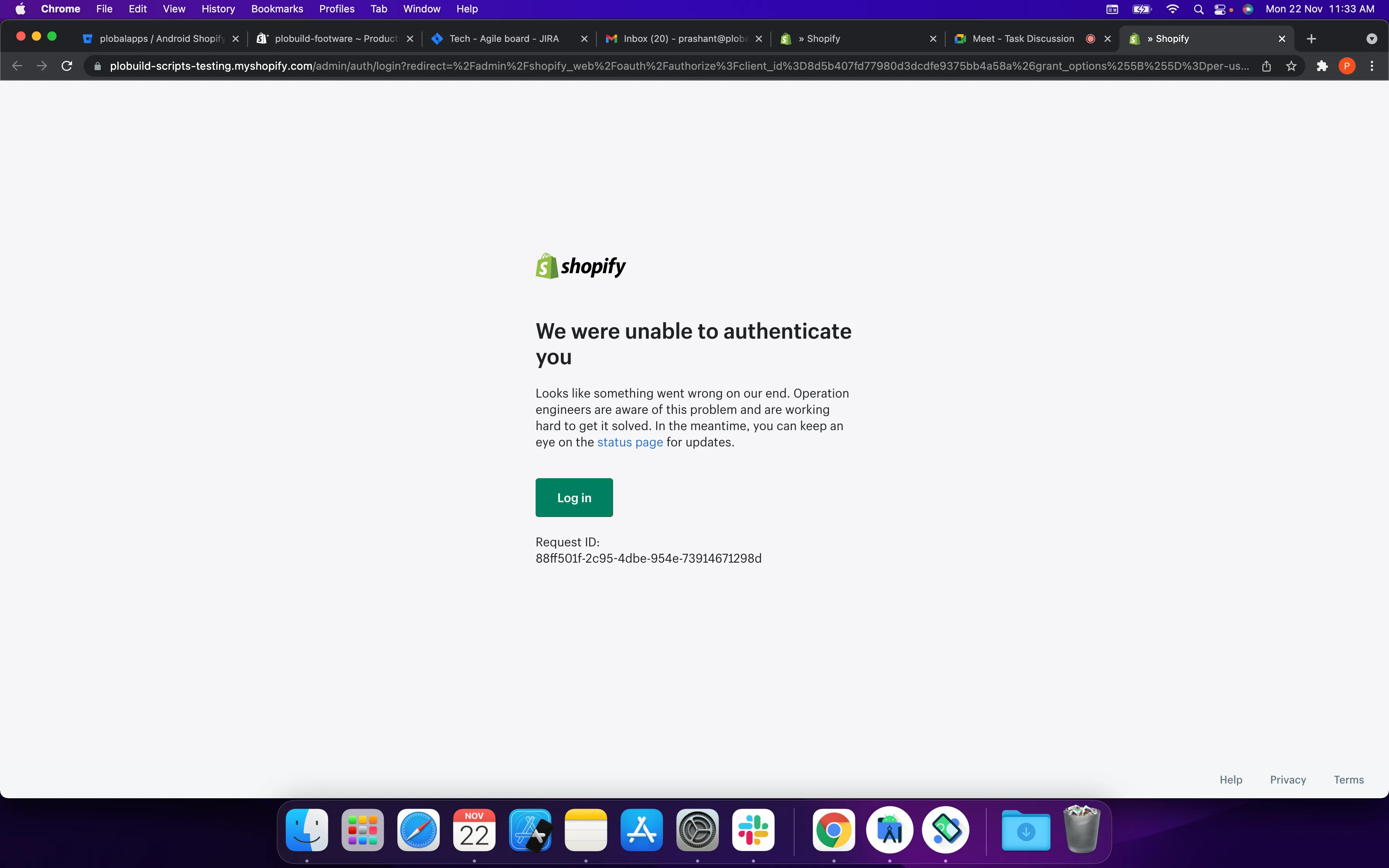The height and width of the screenshot is (868, 1389).
Task: Open the Help footer link
Action: coord(1230,780)
